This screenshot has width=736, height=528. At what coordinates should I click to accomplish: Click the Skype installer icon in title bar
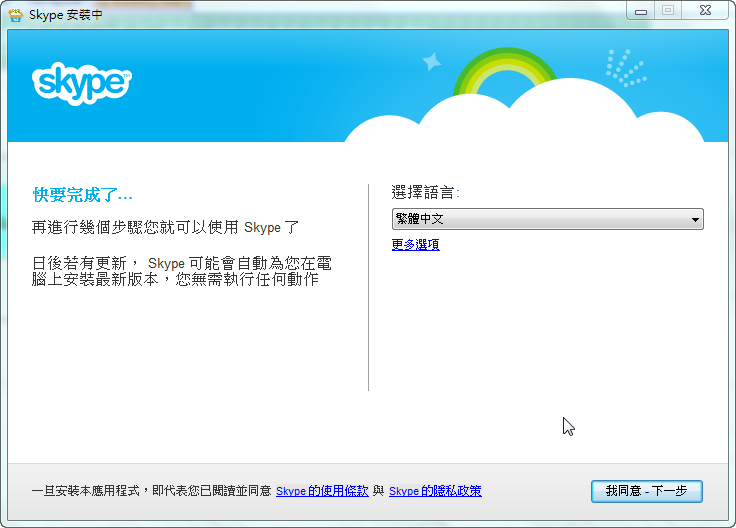coord(16,15)
